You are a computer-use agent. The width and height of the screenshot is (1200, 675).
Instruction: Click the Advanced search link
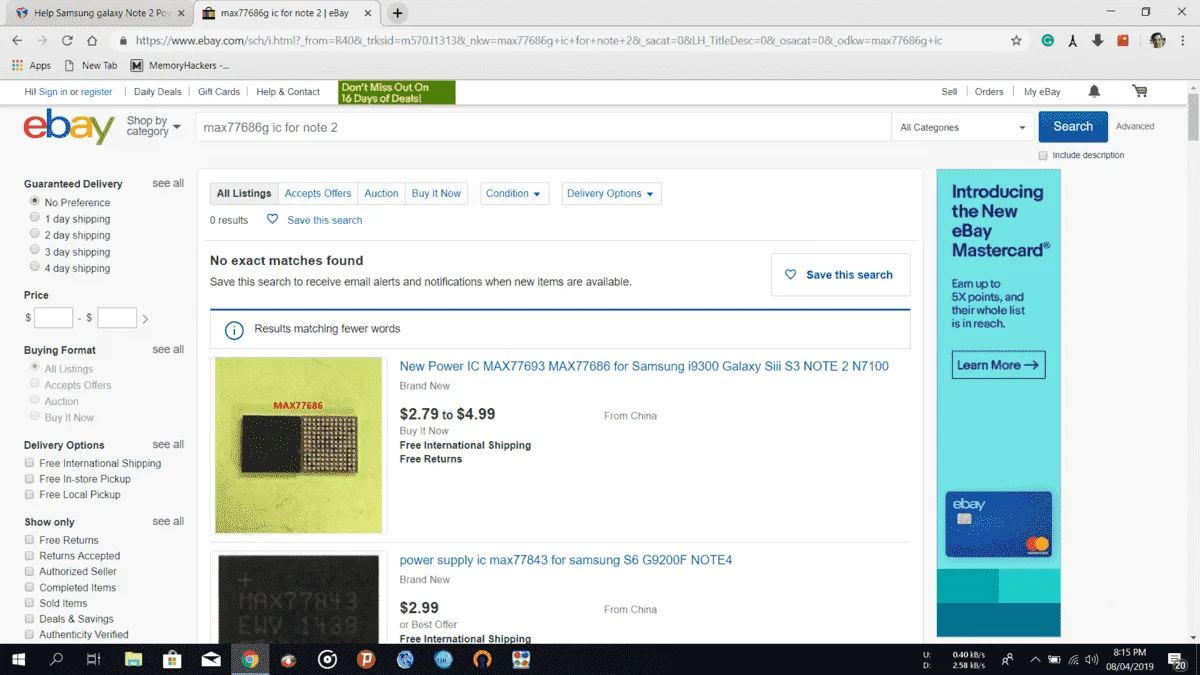[1135, 127]
